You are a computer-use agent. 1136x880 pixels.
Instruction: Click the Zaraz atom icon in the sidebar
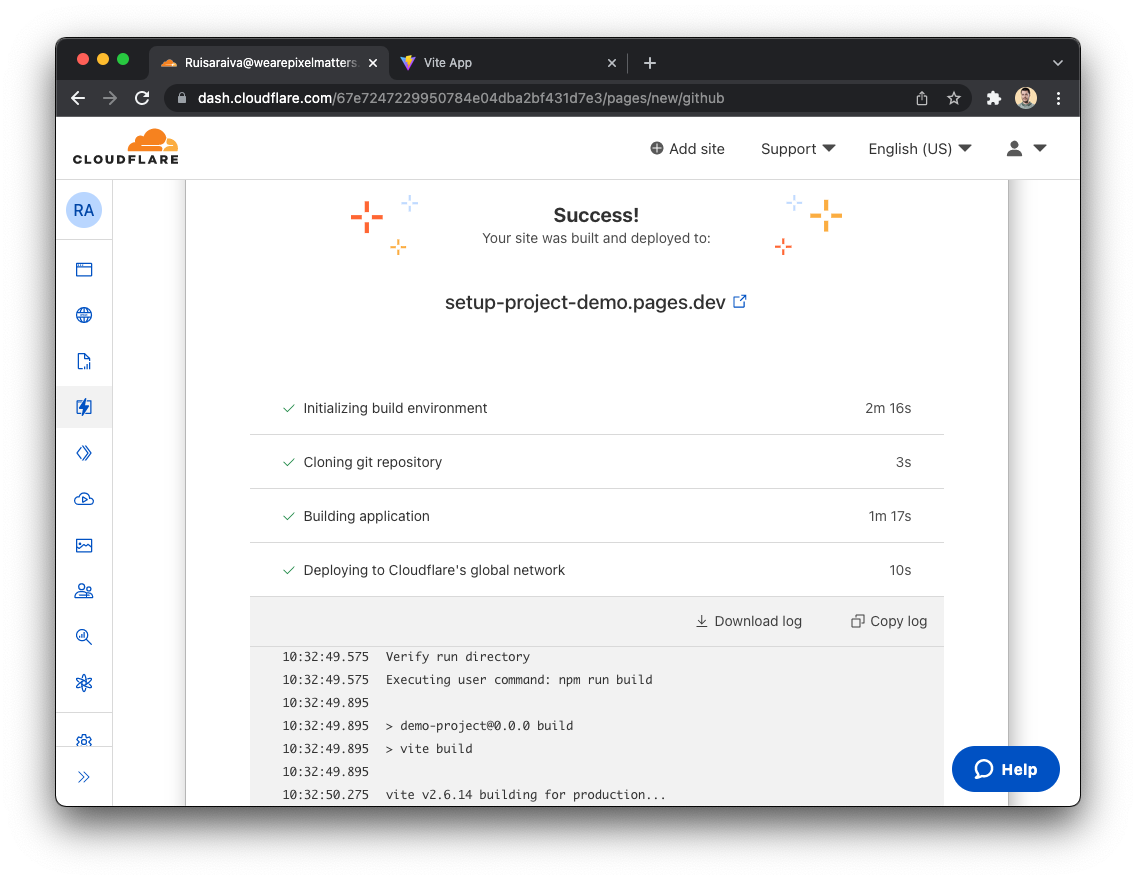click(x=84, y=683)
